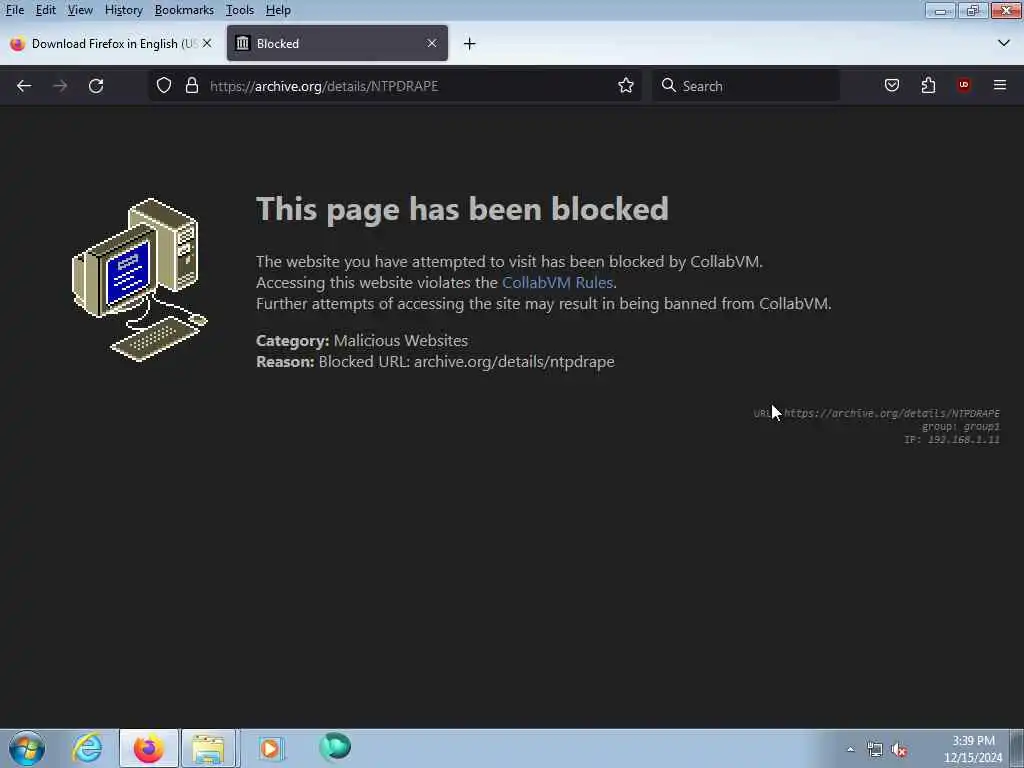
Task: Open the Firefox hamburger menu
Action: coord(1000,86)
